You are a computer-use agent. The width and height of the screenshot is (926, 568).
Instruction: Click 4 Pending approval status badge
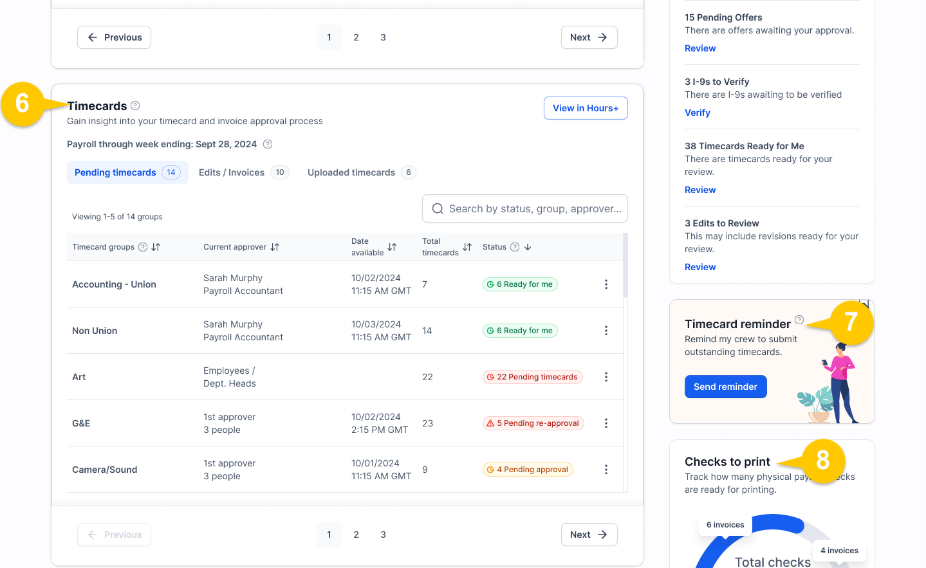528,469
